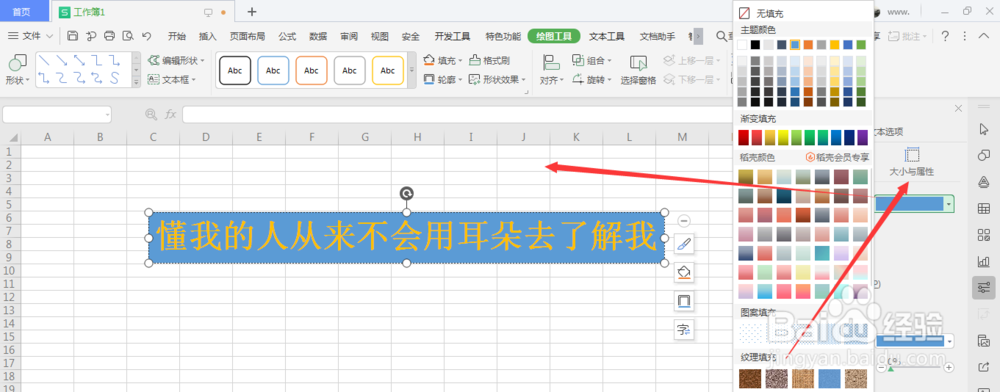Viewport: 1000px width, 392px height.
Task: Switch to the 插入 ribbon tab
Action: pos(208,36)
